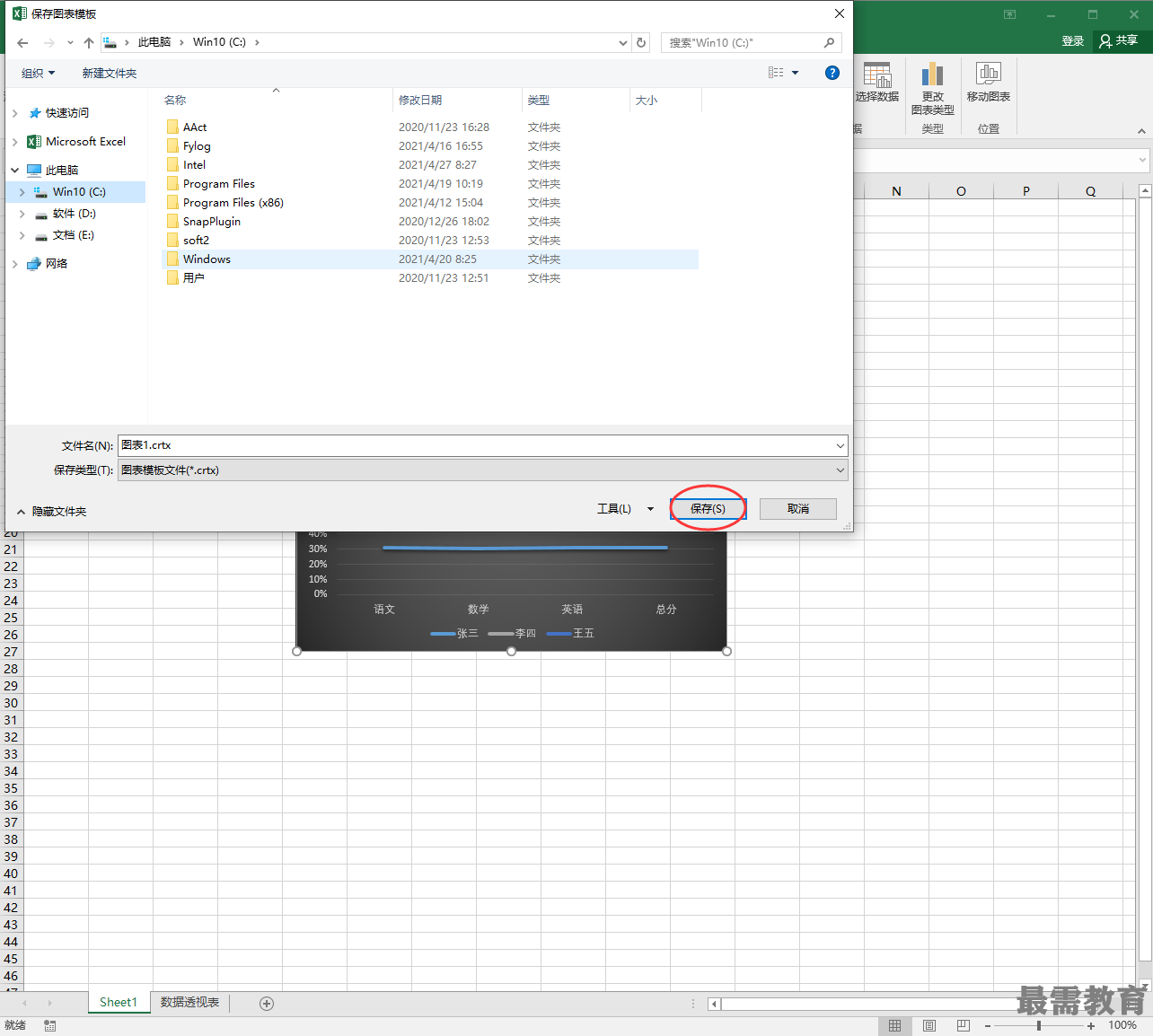Expand the Excel formula bar dropdown arrow

1142,161
